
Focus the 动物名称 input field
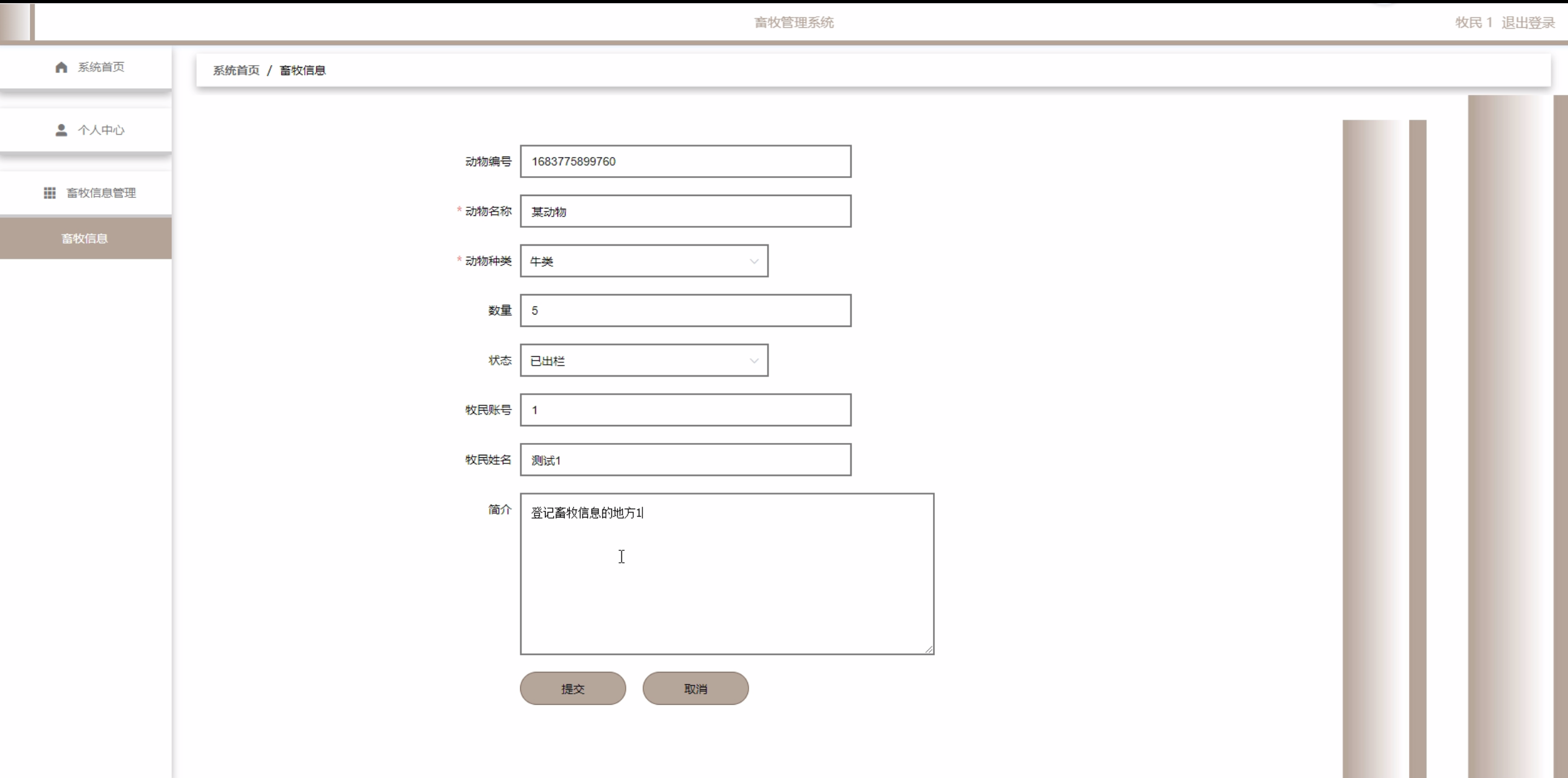click(685, 212)
